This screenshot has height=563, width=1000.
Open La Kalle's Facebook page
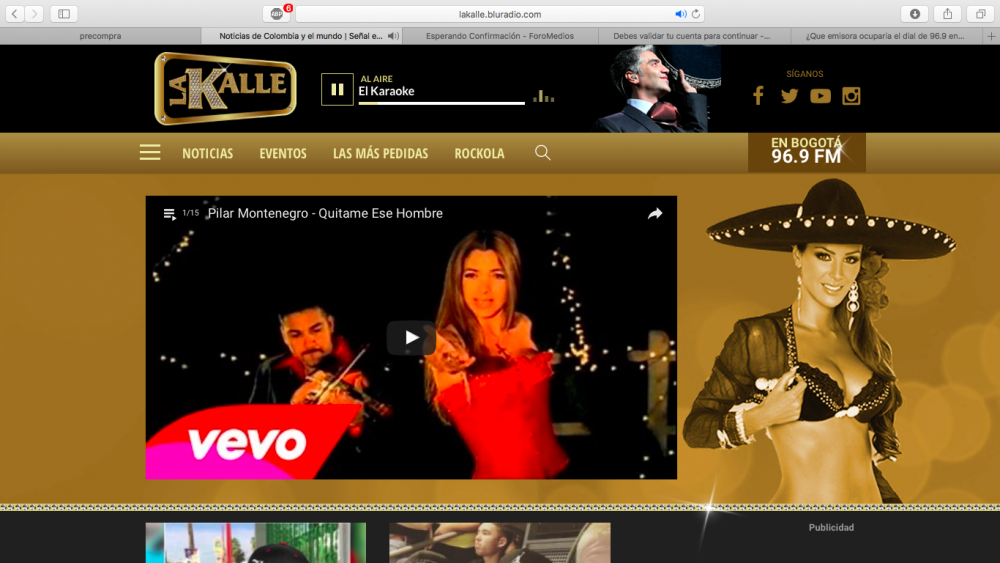point(758,96)
